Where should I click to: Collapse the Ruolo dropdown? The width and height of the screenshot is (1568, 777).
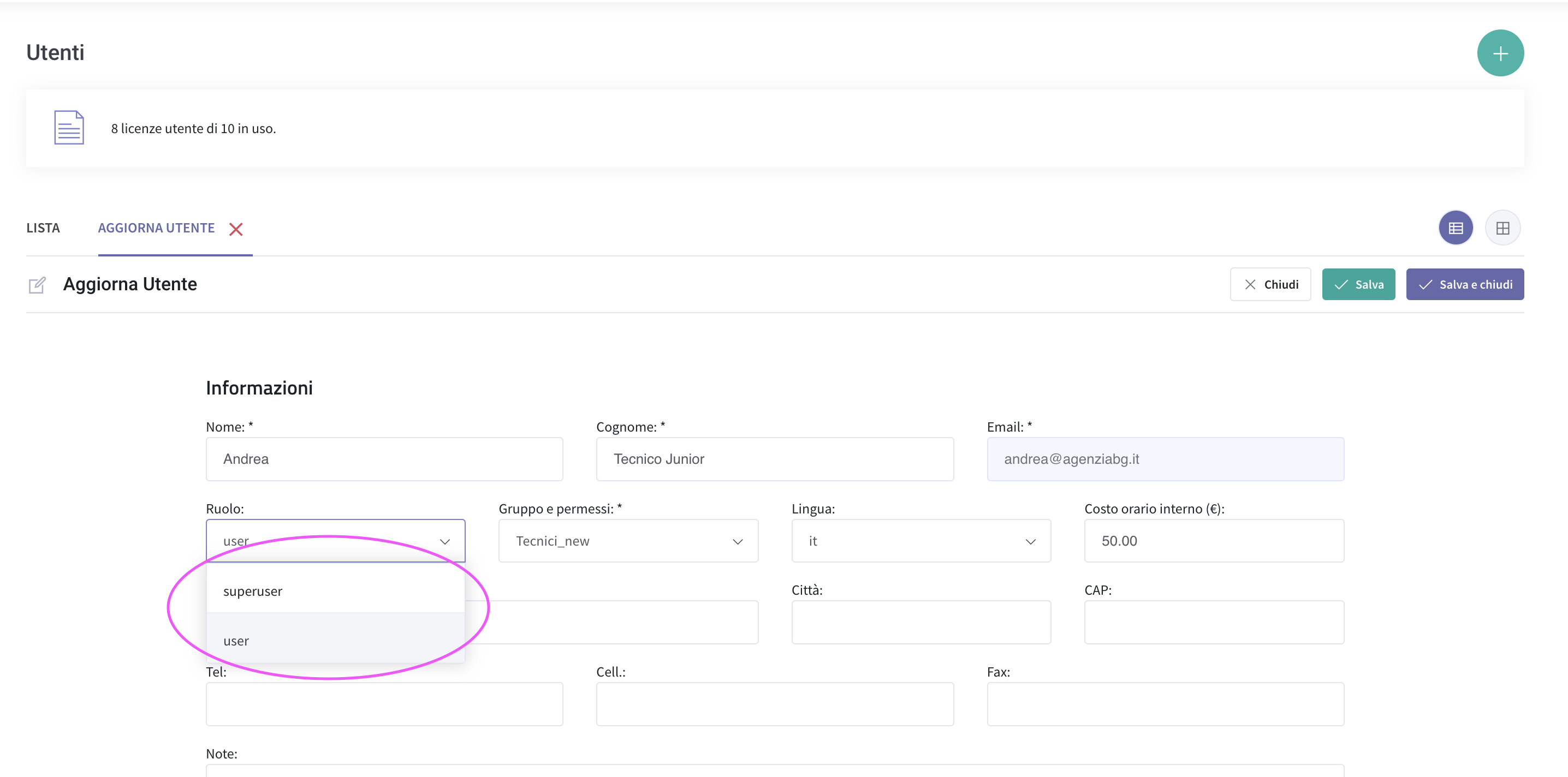point(335,541)
